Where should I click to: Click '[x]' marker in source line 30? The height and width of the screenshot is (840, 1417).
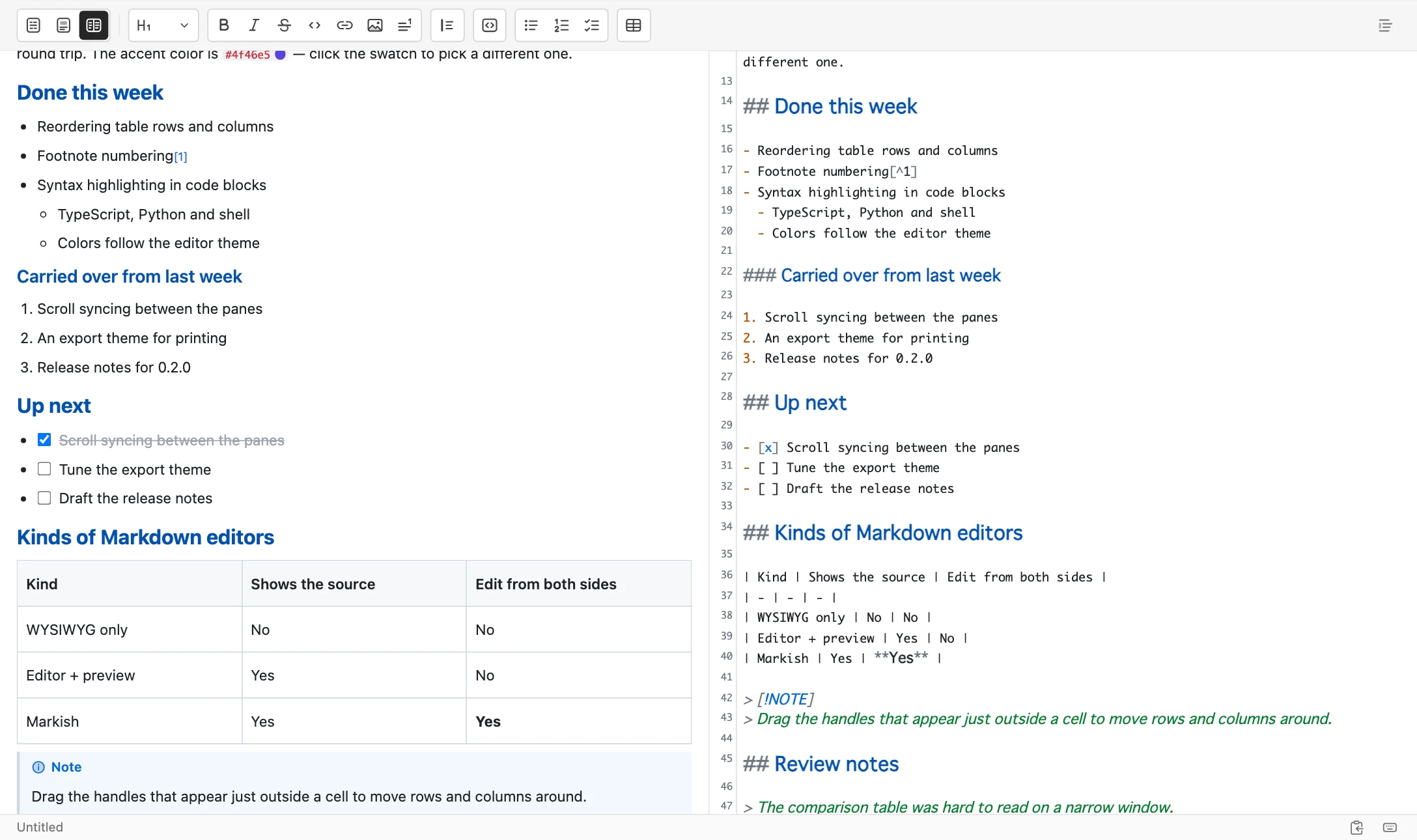768,448
